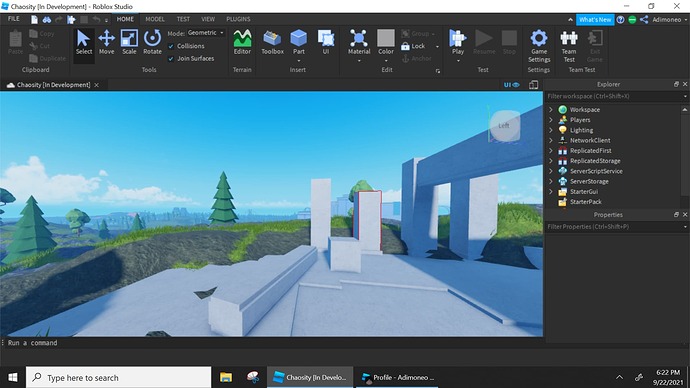Toggle the Collisions checkbox
Image resolution: width=690 pixels, height=388 pixels.
171,46
